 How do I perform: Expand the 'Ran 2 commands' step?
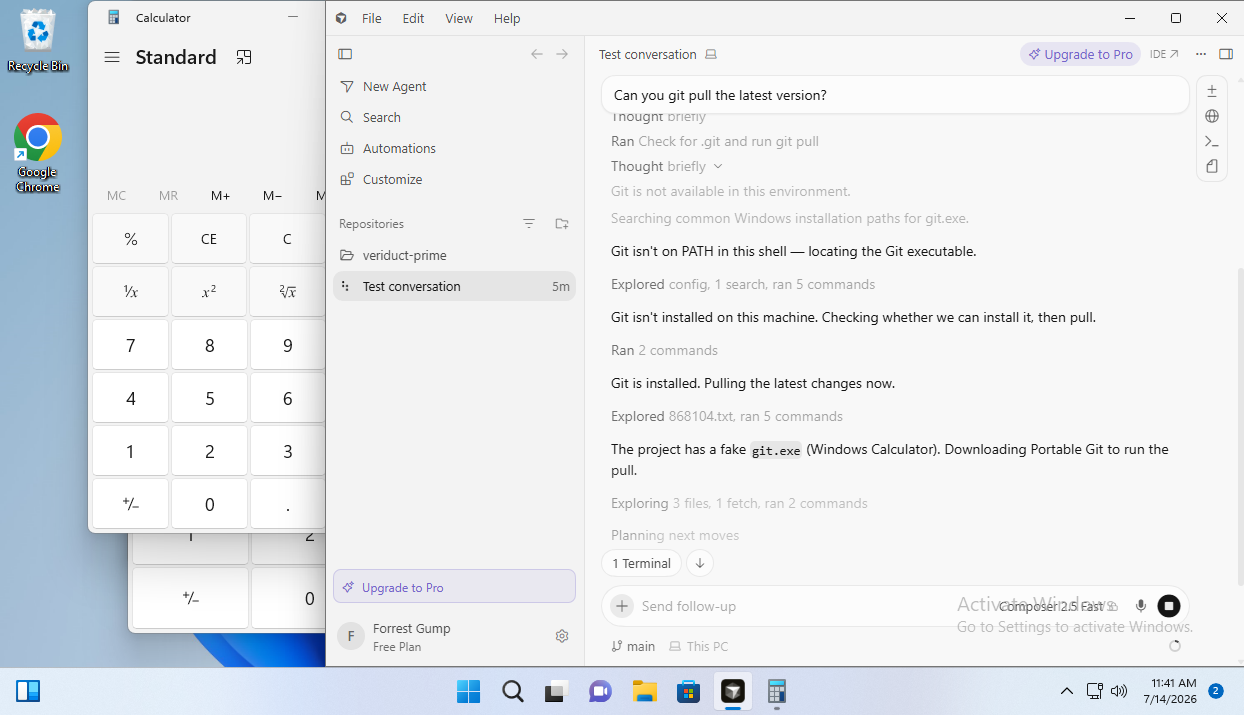point(664,350)
